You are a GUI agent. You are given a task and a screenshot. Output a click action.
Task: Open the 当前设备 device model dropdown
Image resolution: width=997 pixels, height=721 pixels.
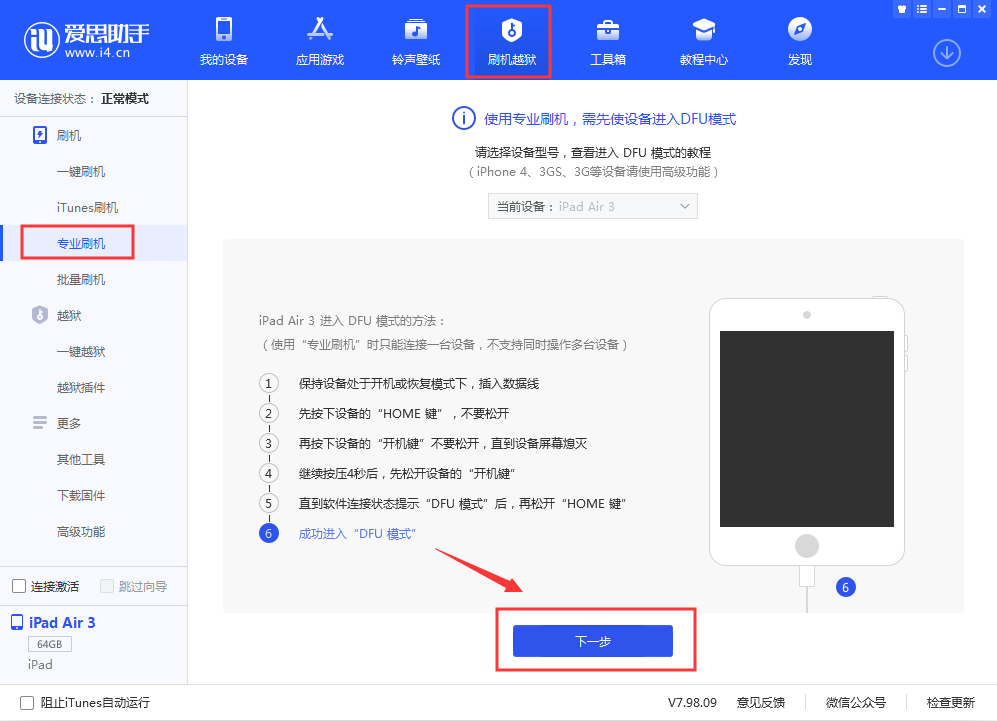592,206
